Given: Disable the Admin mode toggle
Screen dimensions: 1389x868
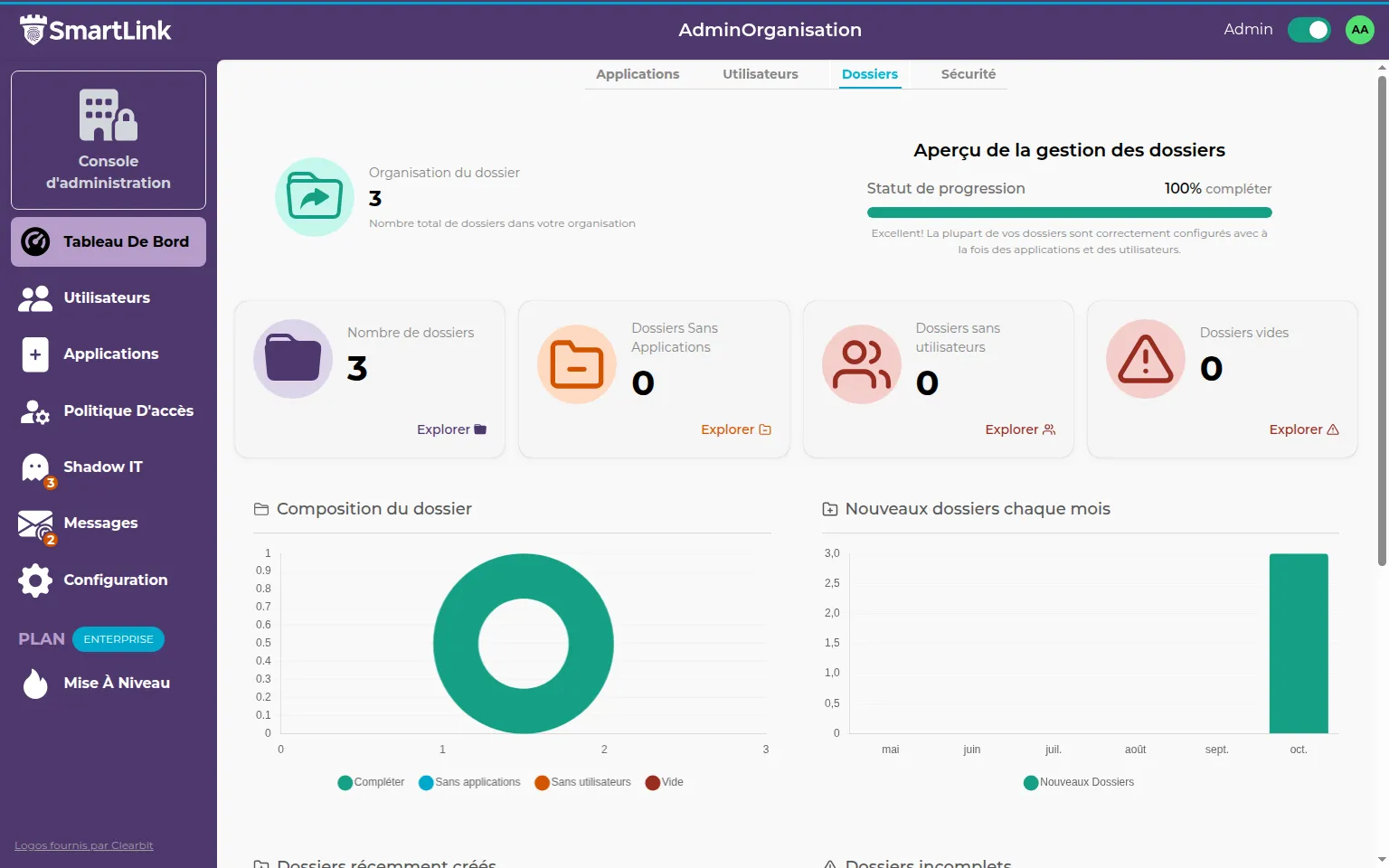Looking at the screenshot, I should pyautogui.click(x=1309, y=29).
